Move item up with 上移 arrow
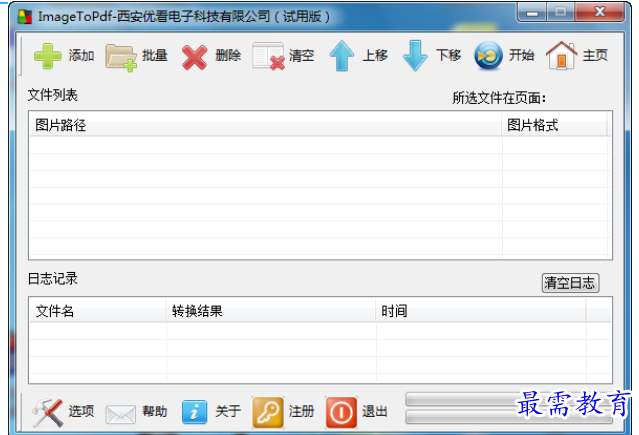Screen dimensions: 639x435 click(342, 56)
